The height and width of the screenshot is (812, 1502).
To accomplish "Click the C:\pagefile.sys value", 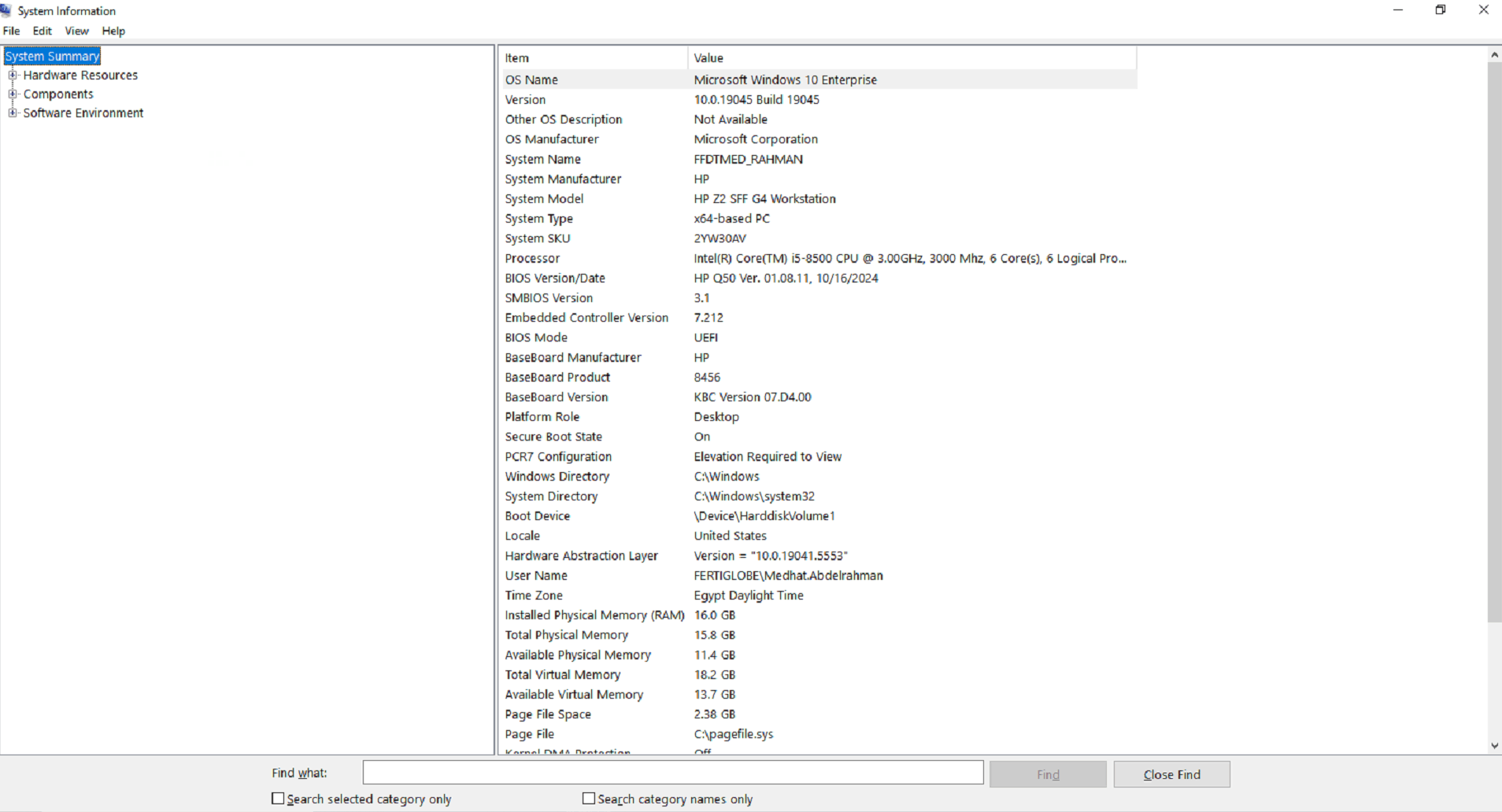I will coord(734,733).
